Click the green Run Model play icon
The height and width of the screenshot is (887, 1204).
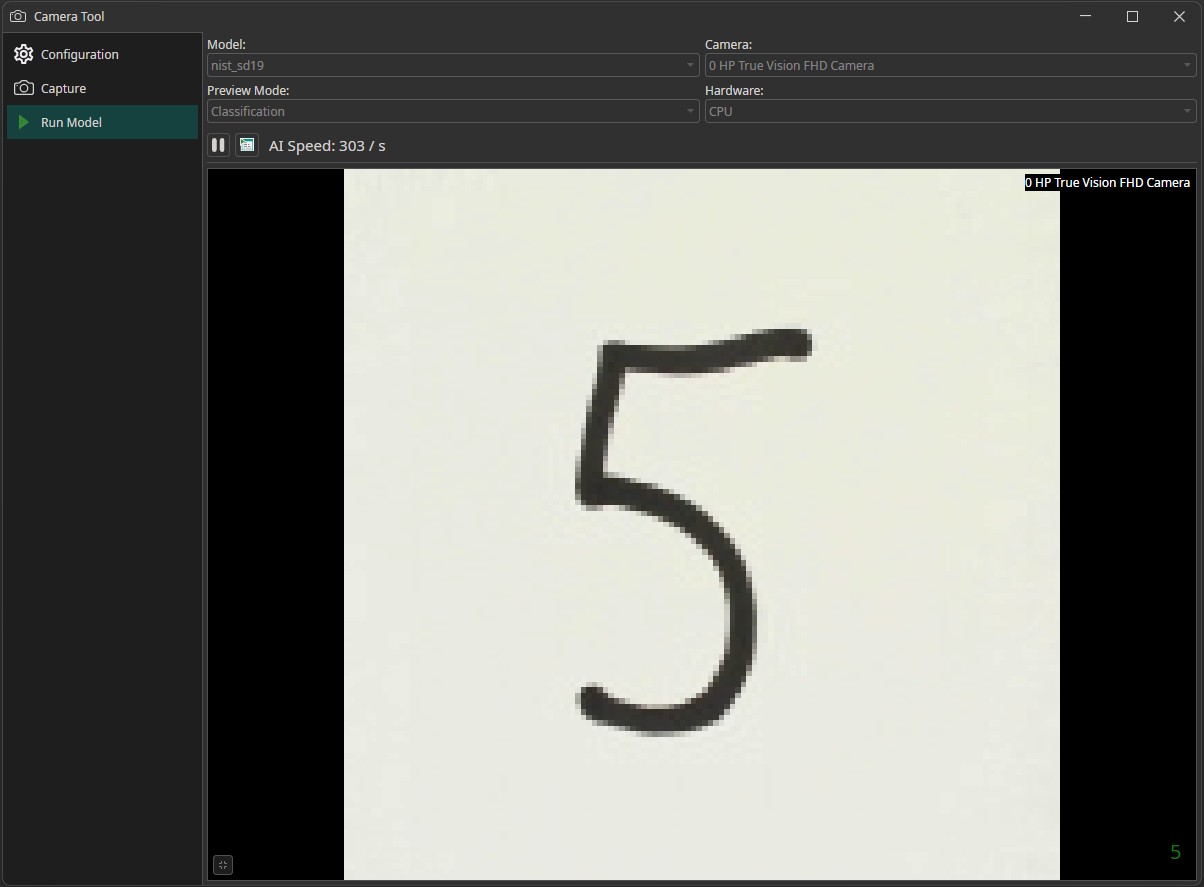coord(24,122)
